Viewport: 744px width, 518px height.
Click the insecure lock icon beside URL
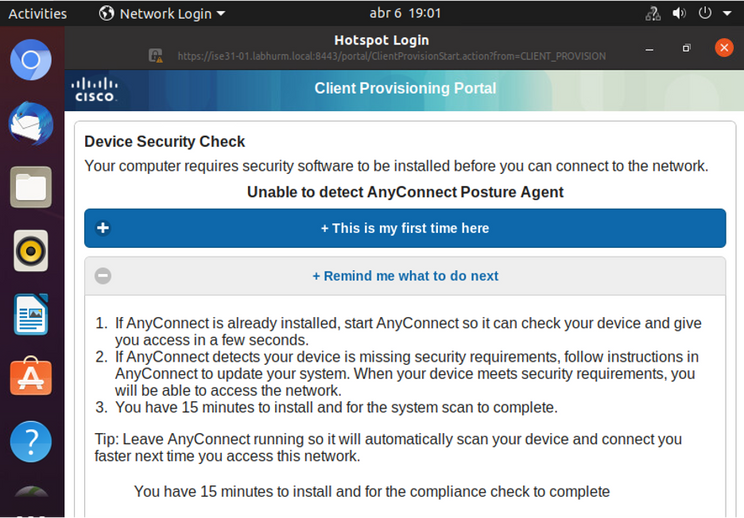tap(155, 56)
